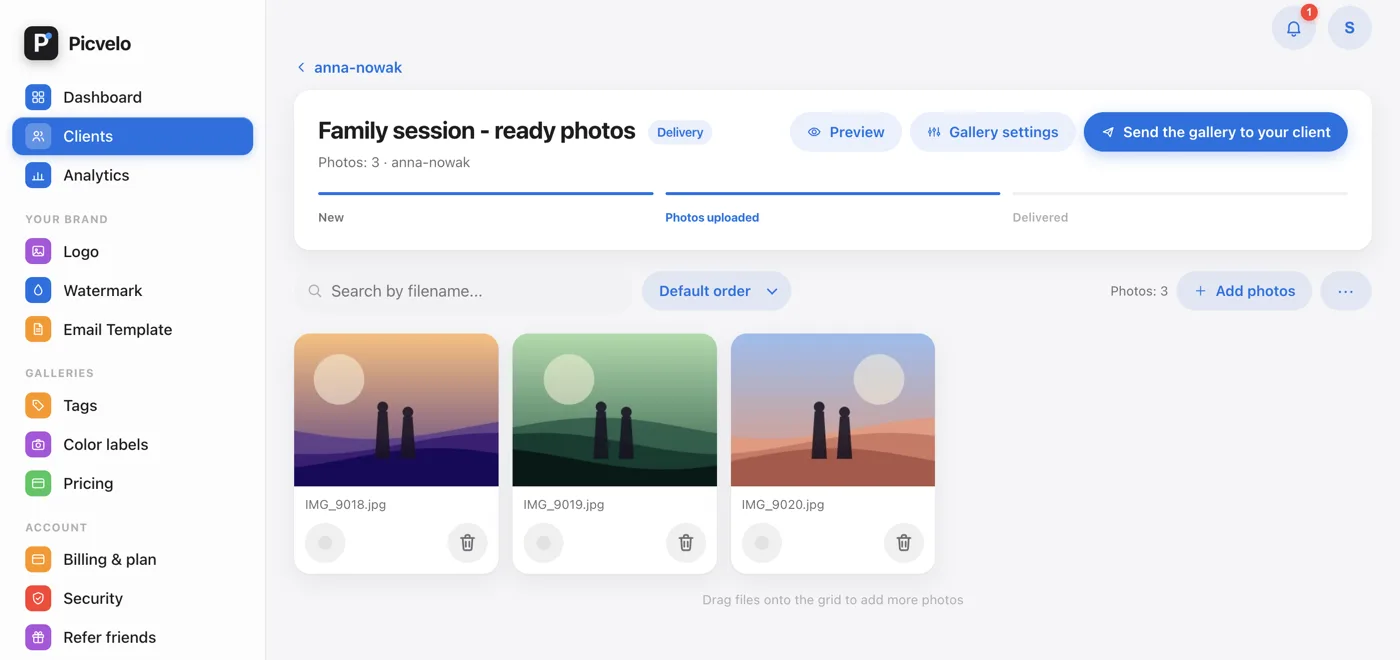Viewport: 1400px width, 660px height.
Task: Open the three-dots more options menu
Action: pos(1345,291)
